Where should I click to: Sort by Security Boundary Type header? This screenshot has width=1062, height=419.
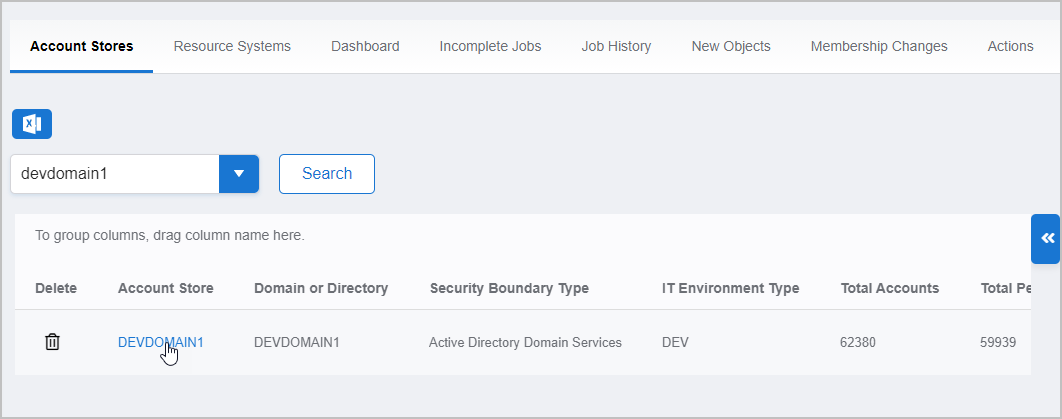(x=509, y=288)
